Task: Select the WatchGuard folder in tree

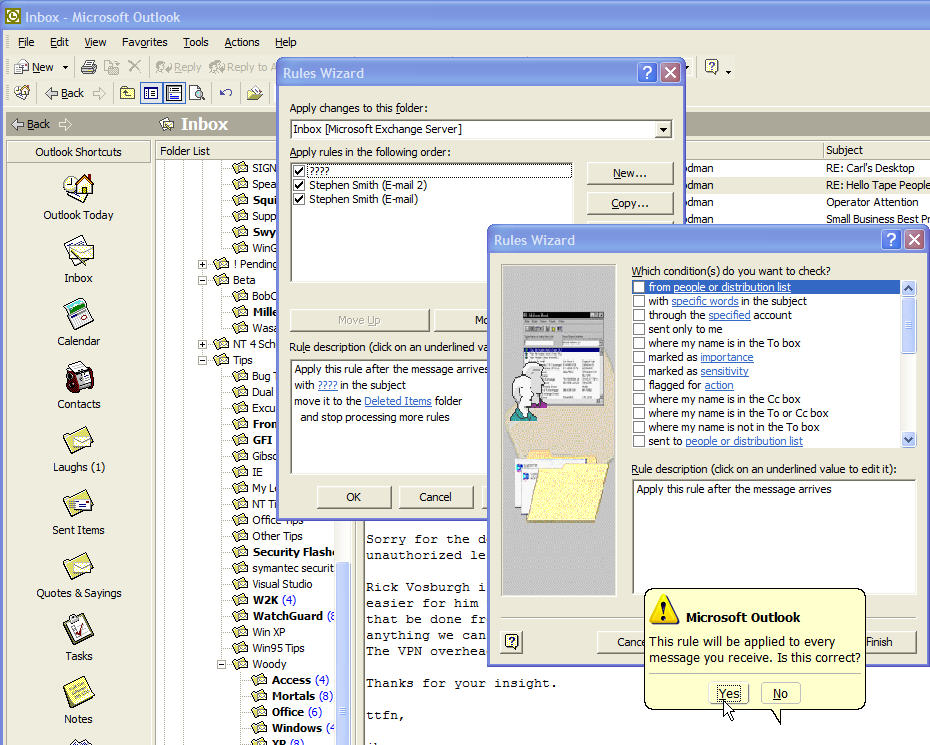Action: 288,616
